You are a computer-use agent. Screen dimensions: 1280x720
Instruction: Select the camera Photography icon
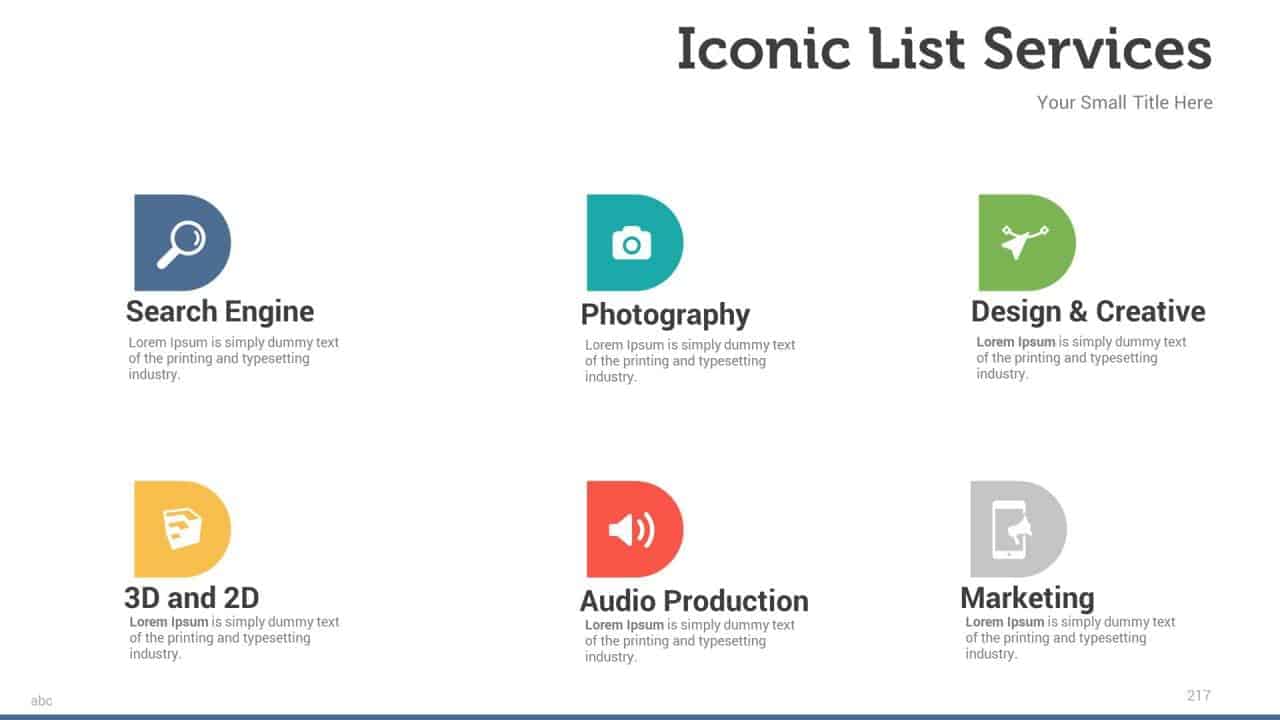(x=632, y=242)
